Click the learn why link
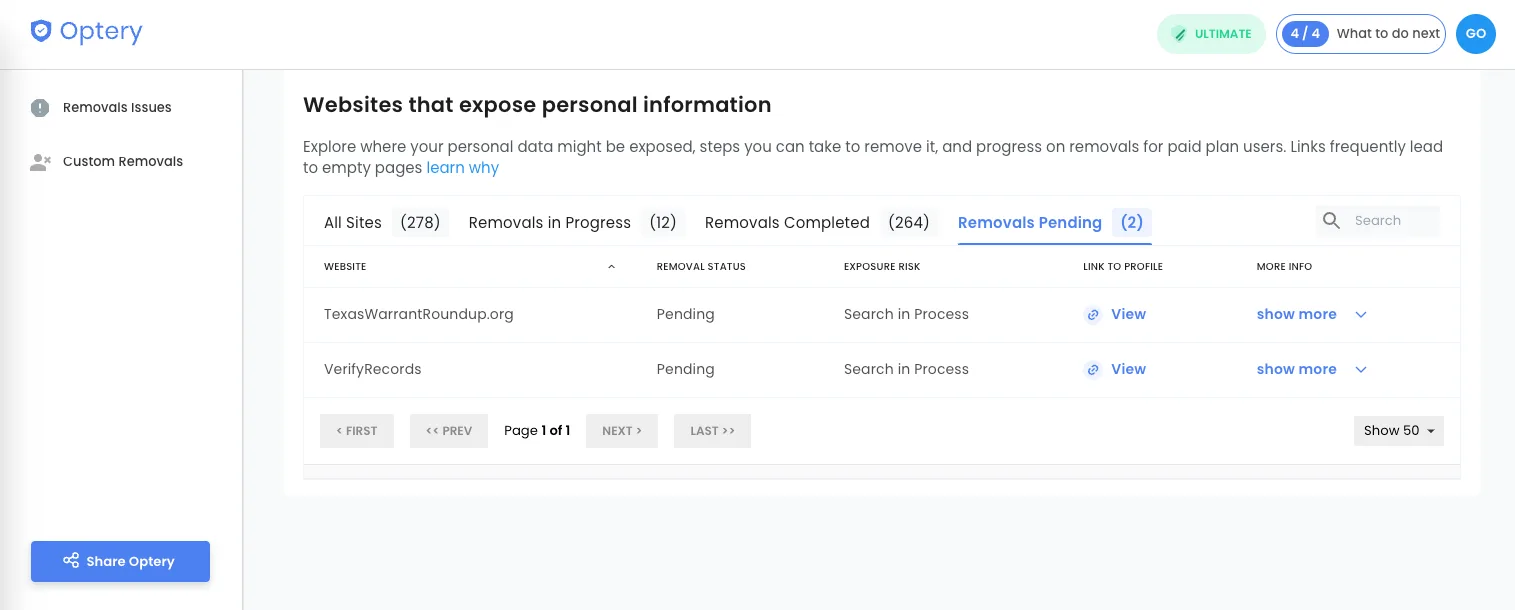 463,168
